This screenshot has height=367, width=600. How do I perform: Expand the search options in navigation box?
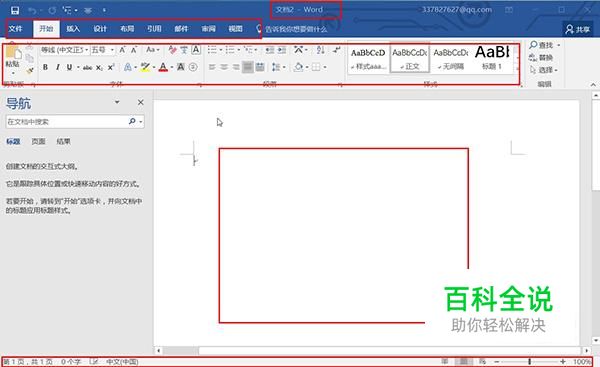[x=141, y=122]
